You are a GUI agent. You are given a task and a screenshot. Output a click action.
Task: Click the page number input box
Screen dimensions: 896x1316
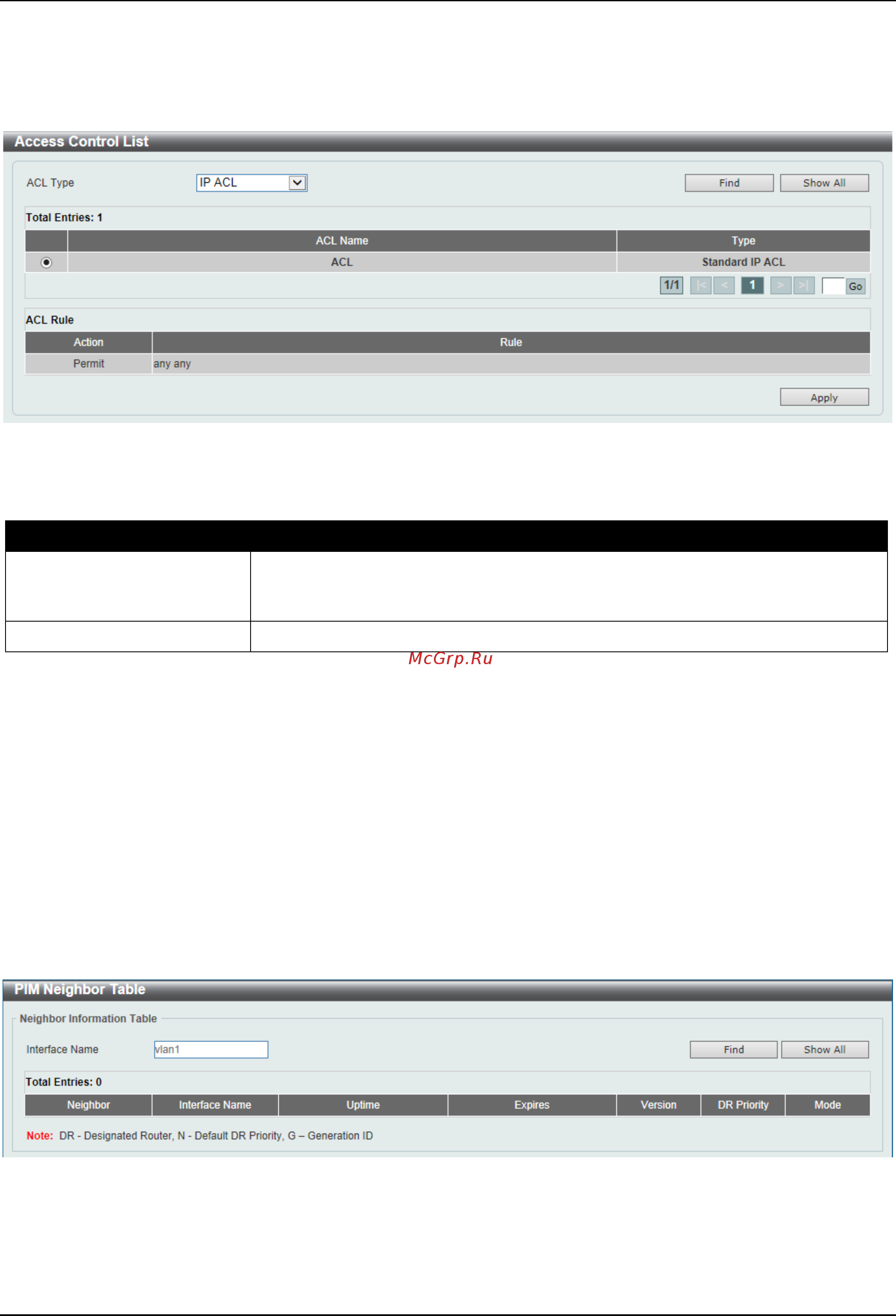(x=833, y=286)
